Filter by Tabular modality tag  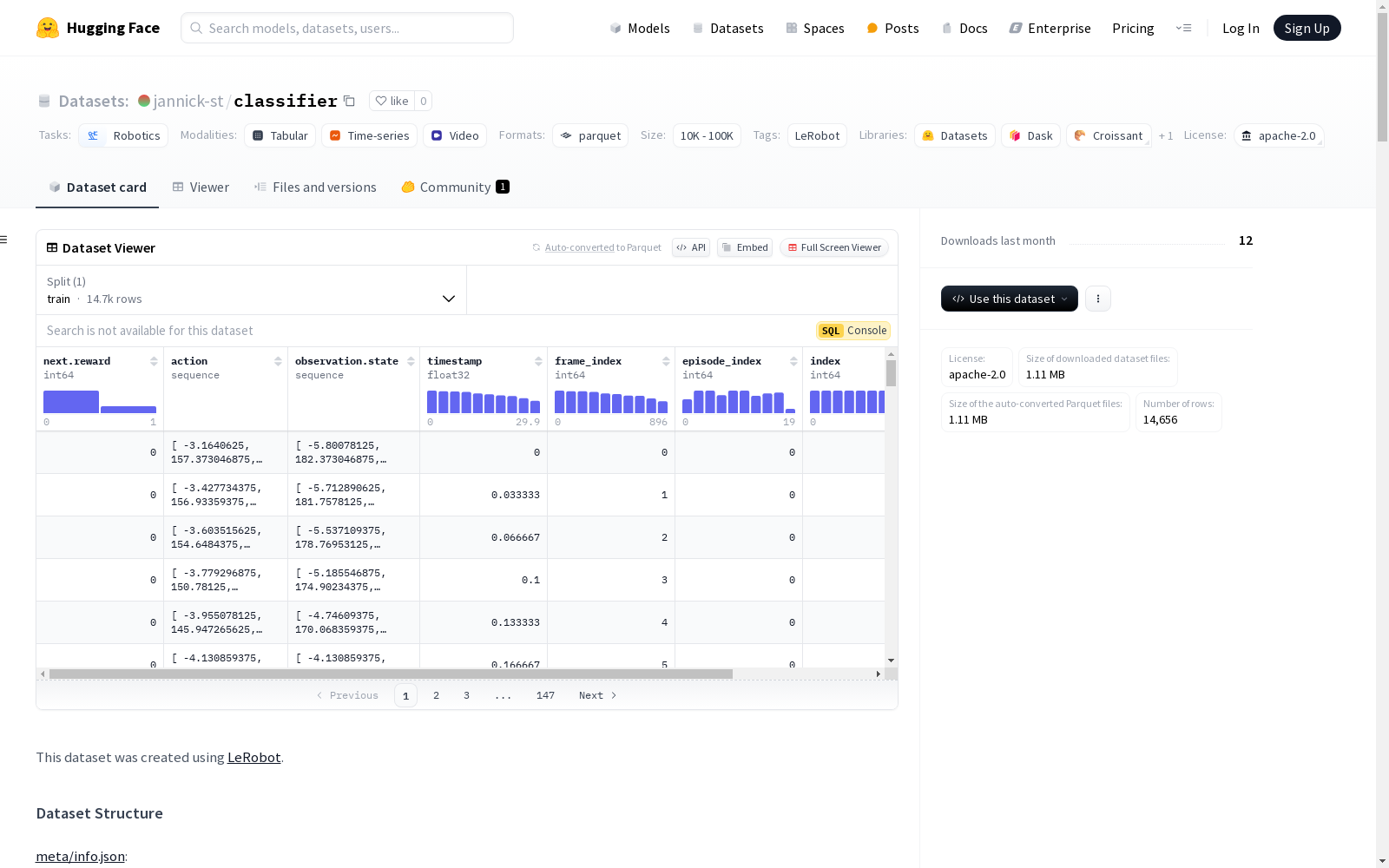280,135
